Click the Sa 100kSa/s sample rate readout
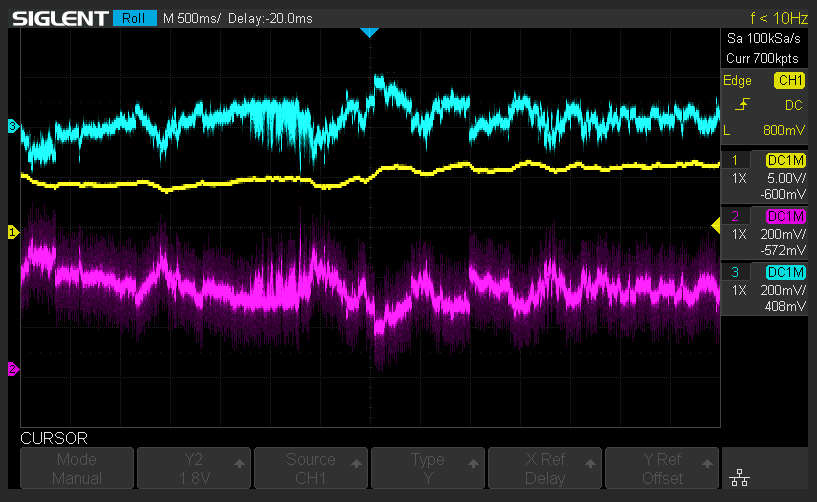 (763, 39)
